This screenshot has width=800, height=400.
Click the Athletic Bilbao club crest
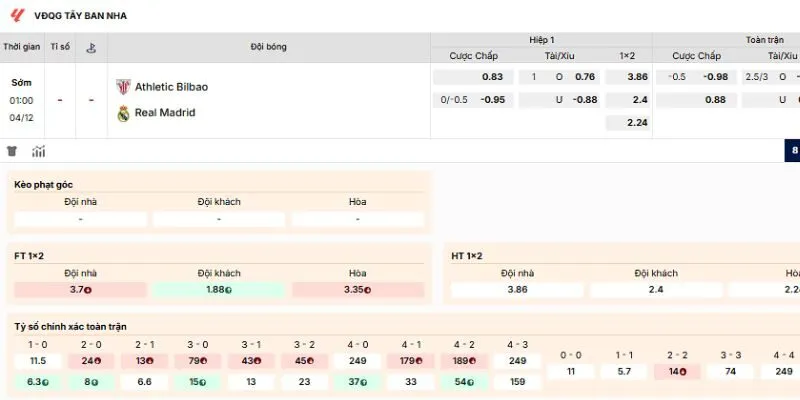pyautogui.click(x=123, y=87)
